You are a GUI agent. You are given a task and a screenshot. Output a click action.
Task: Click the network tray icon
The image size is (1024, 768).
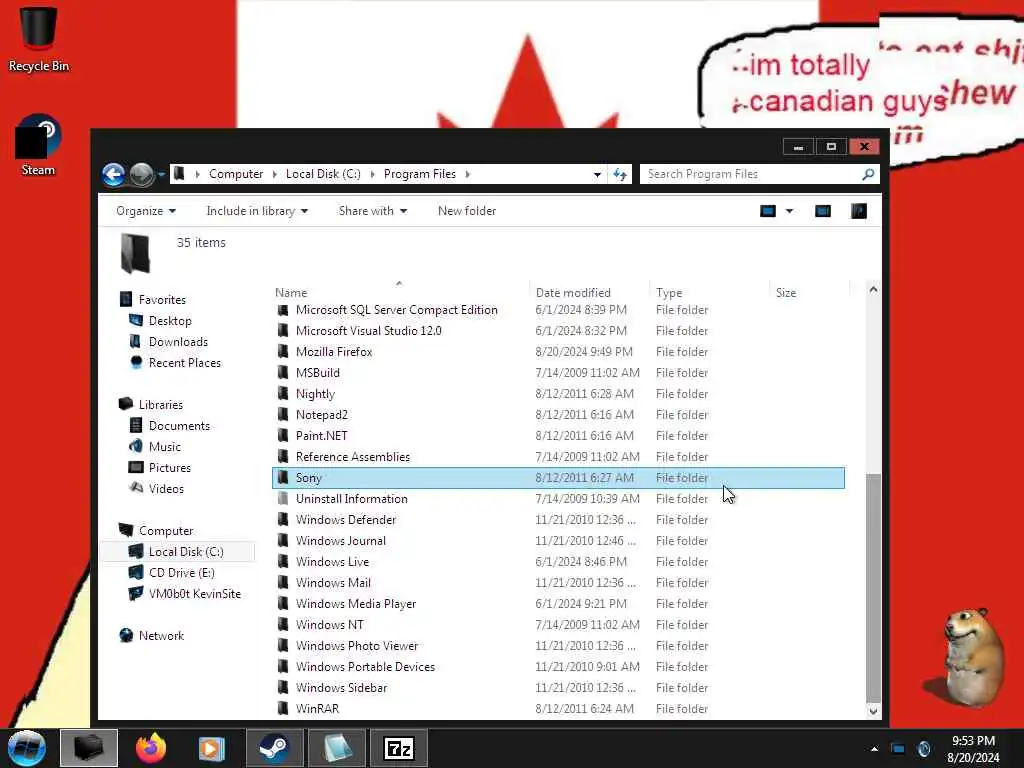click(898, 749)
